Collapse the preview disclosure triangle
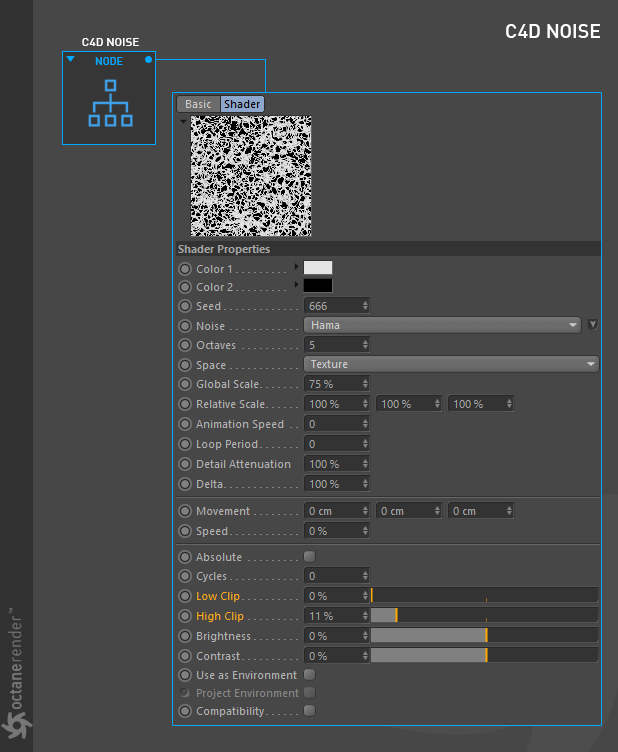The height and width of the screenshot is (752, 618). click(x=183, y=121)
